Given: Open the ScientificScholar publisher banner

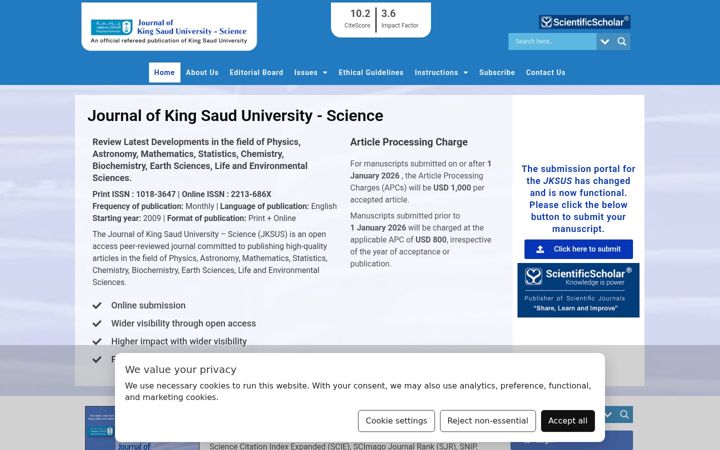Looking at the screenshot, I should [578, 290].
